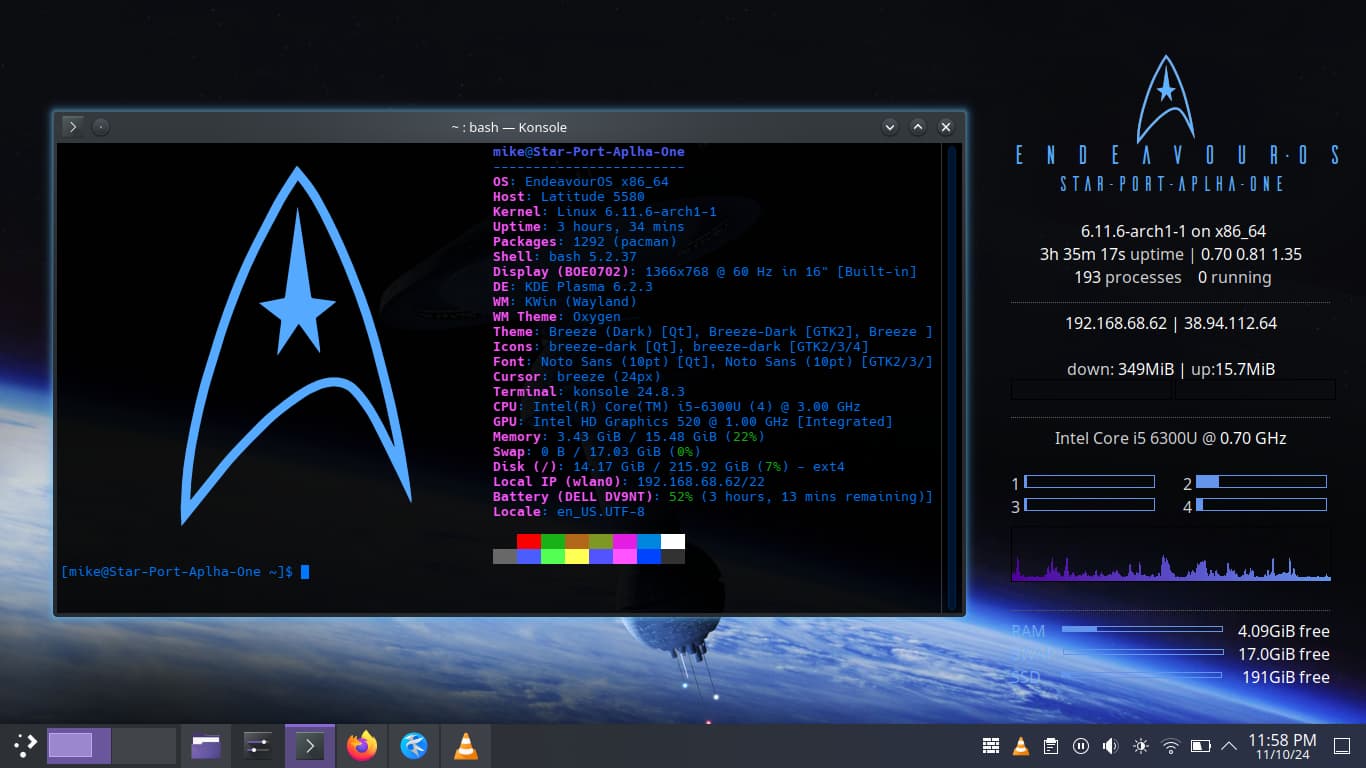Click the Show Desktop panel button
The image size is (1366, 768).
[x=1342, y=746]
